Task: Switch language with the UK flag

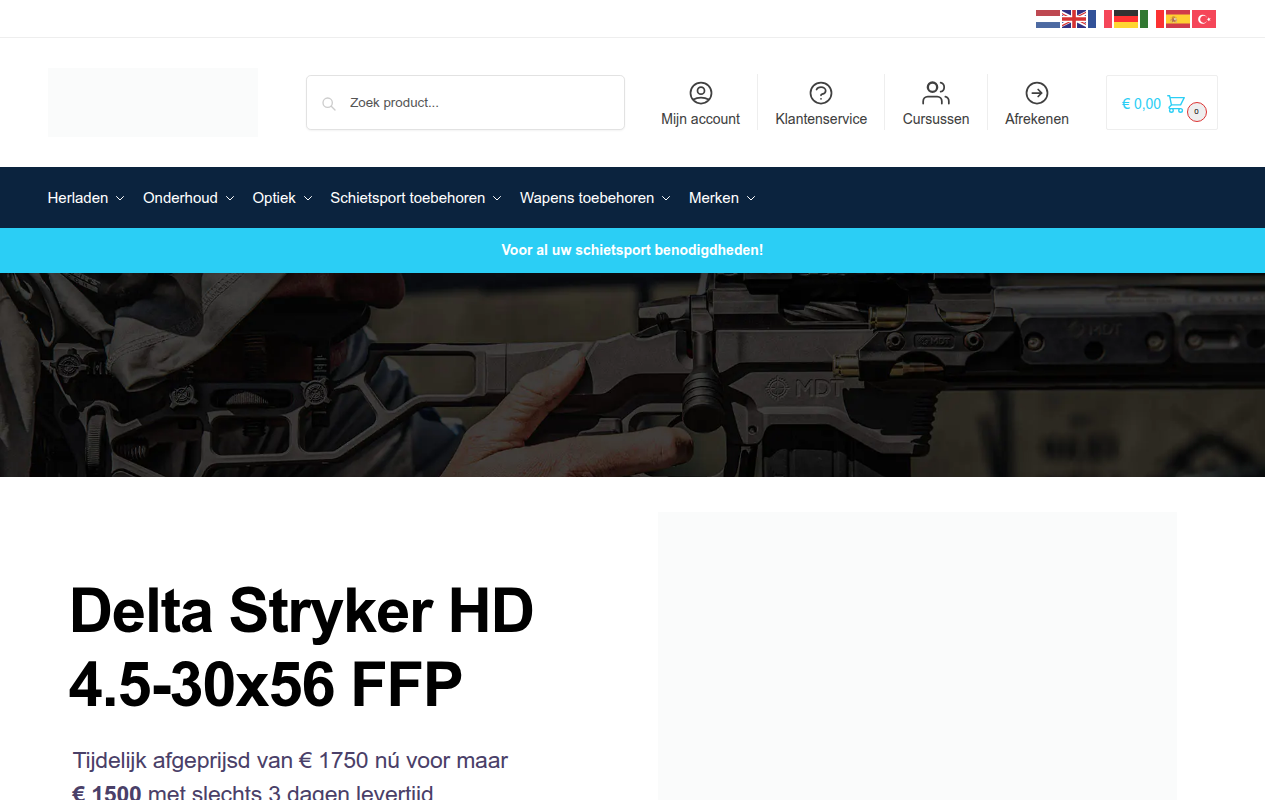Action: point(1073,19)
